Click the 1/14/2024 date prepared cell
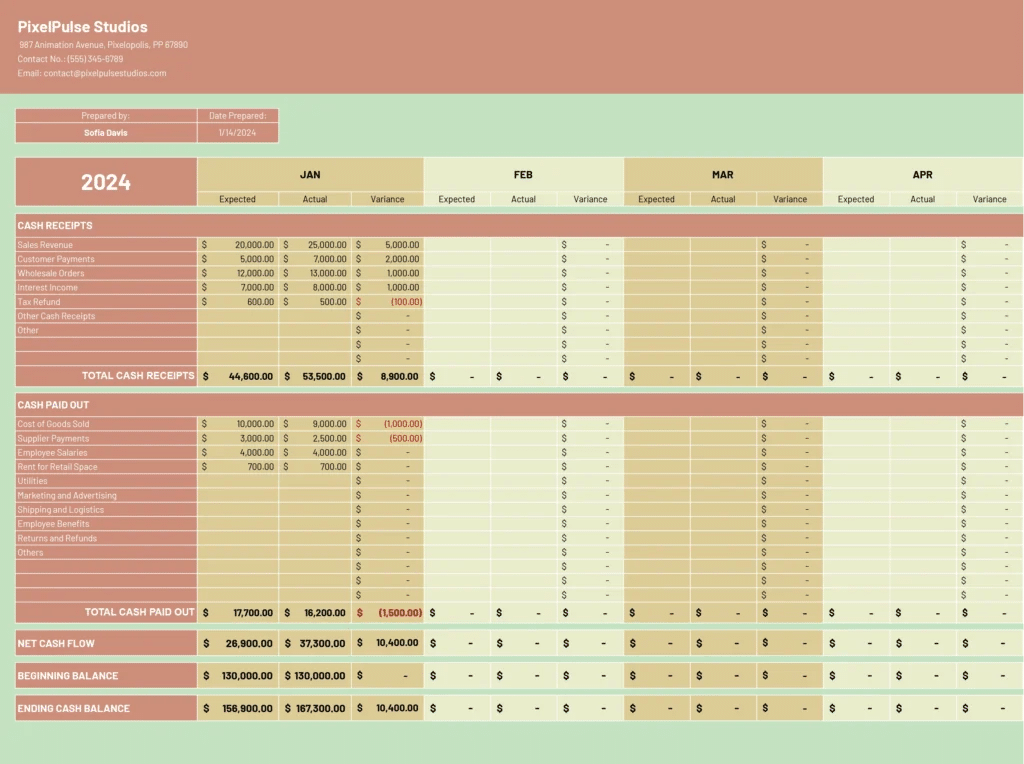Image resolution: width=1024 pixels, height=764 pixels. [237, 133]
